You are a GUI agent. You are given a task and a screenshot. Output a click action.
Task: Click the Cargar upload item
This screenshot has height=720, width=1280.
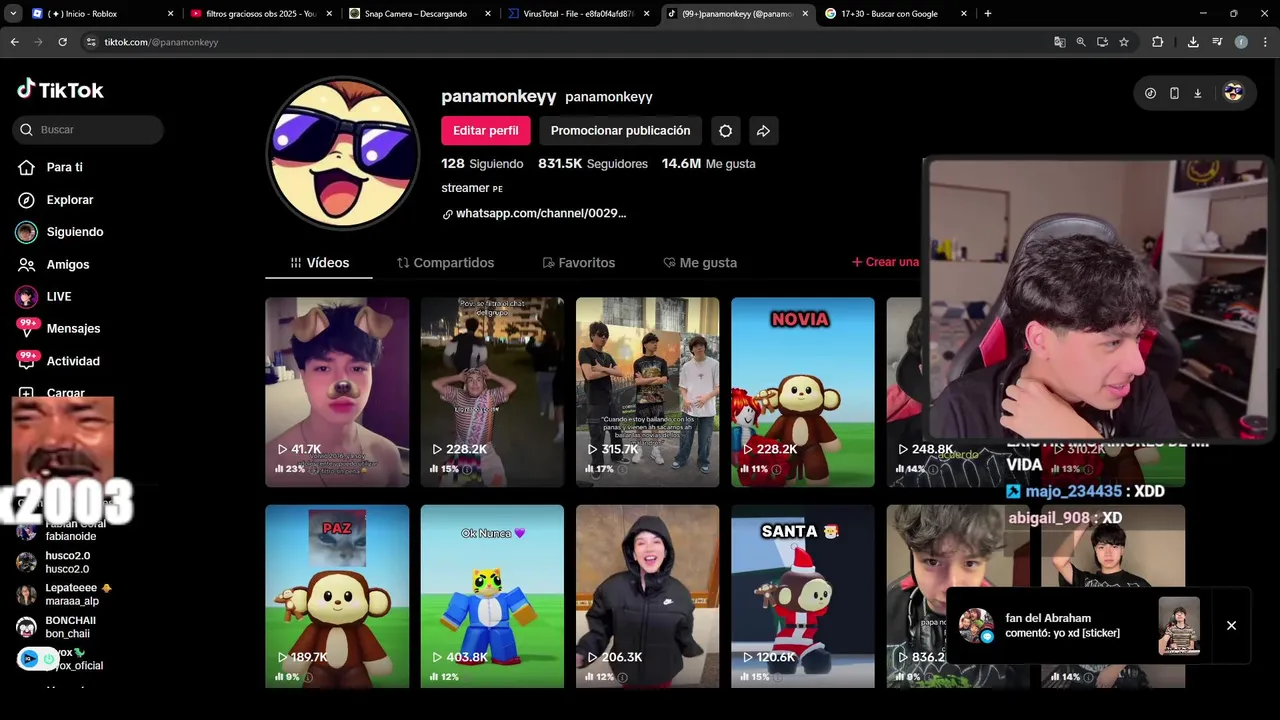click(52, 393)
